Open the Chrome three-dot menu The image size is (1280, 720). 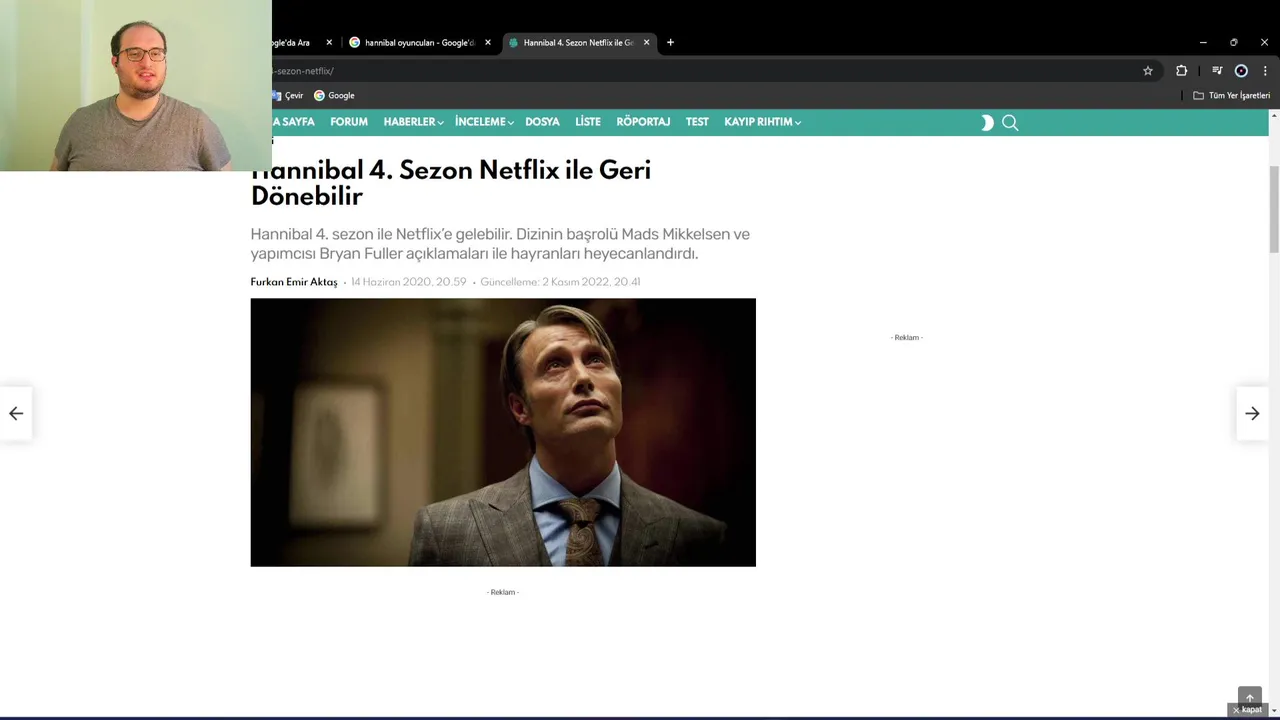click(1265, 71)
